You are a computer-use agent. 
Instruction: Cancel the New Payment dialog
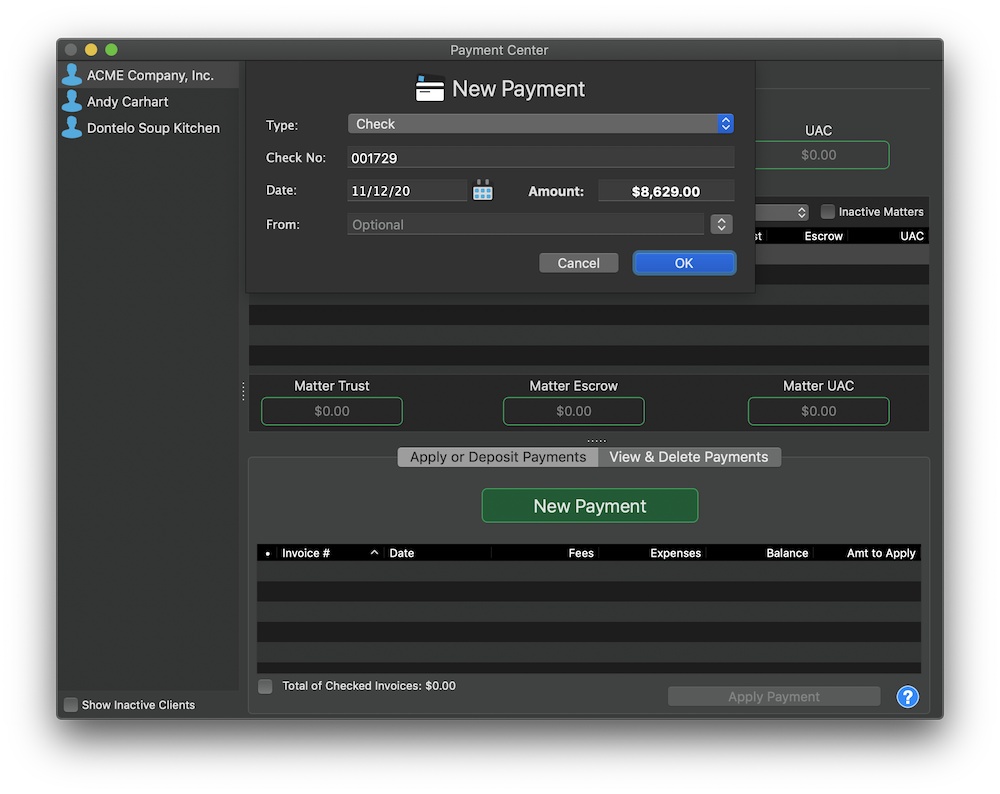578,263
